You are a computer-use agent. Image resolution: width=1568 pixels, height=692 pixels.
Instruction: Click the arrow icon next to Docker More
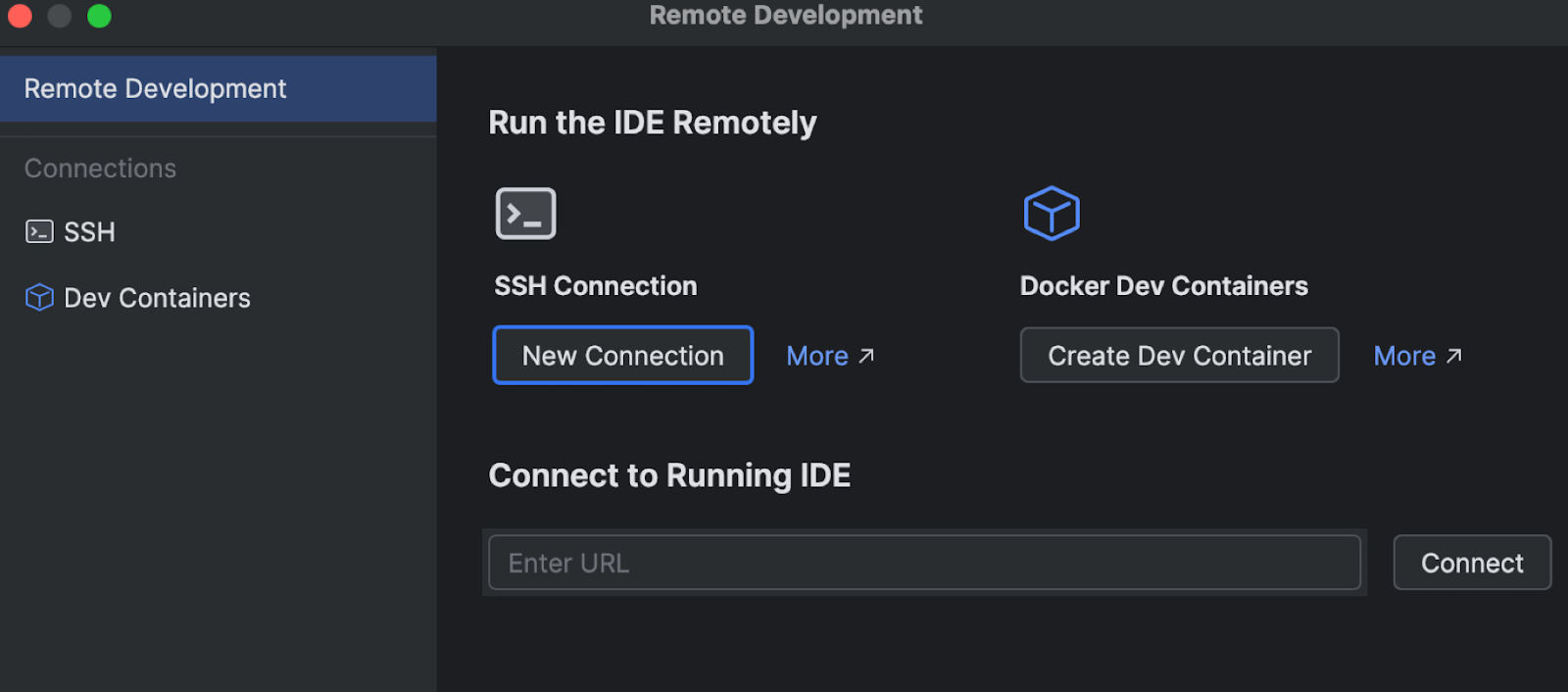coord(1454,356)
